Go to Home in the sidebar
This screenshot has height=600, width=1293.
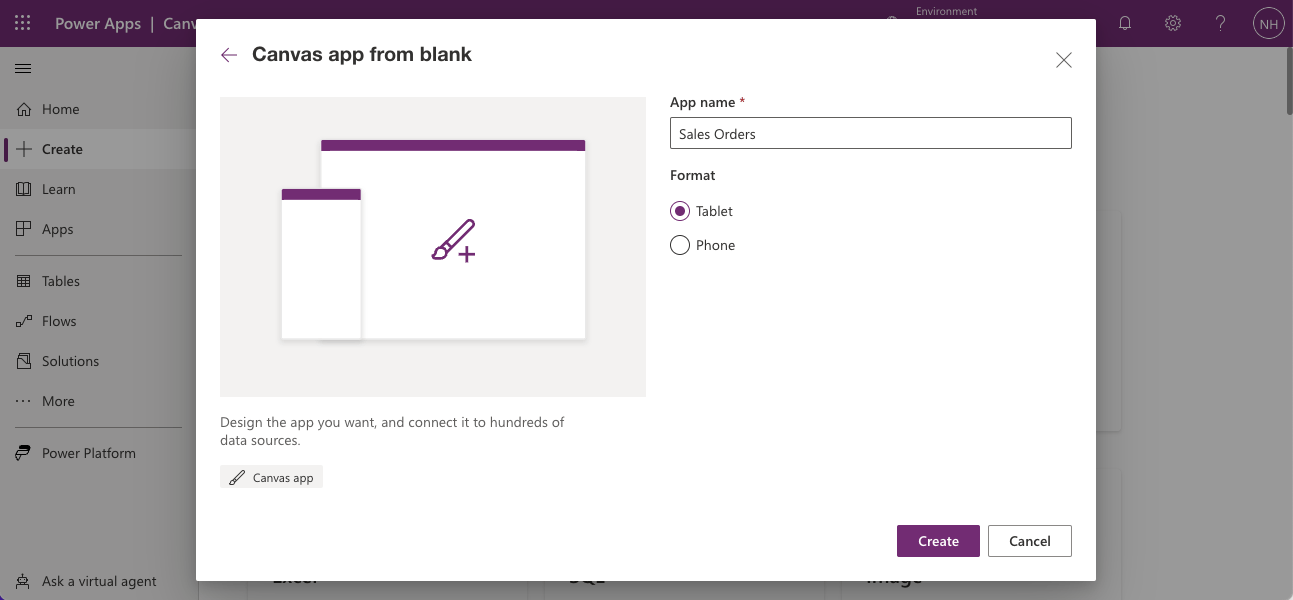tap(60, 109)
